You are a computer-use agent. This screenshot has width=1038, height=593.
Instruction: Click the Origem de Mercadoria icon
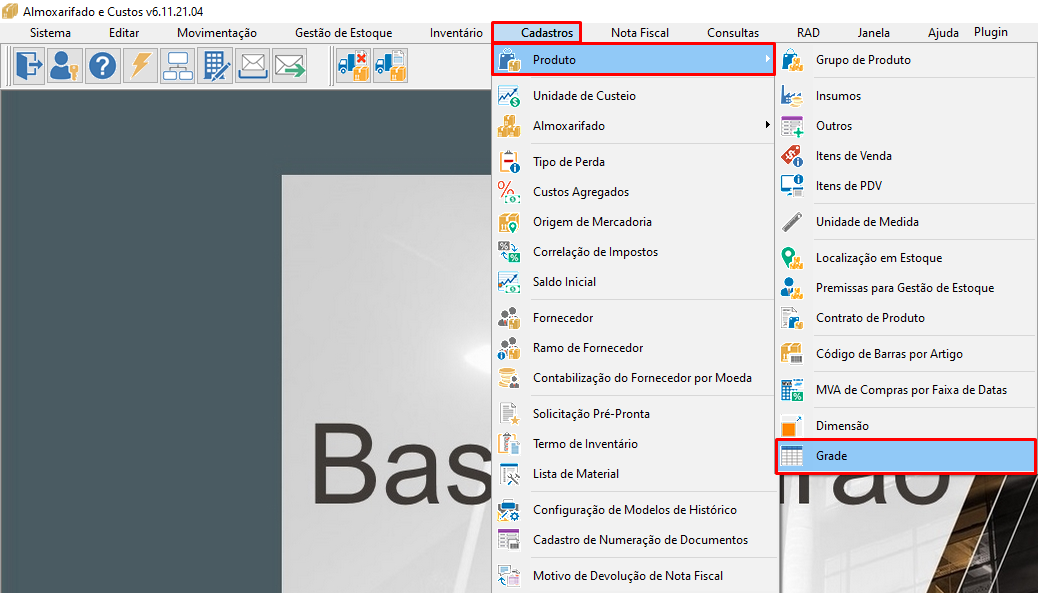click(x=509, y=222)
